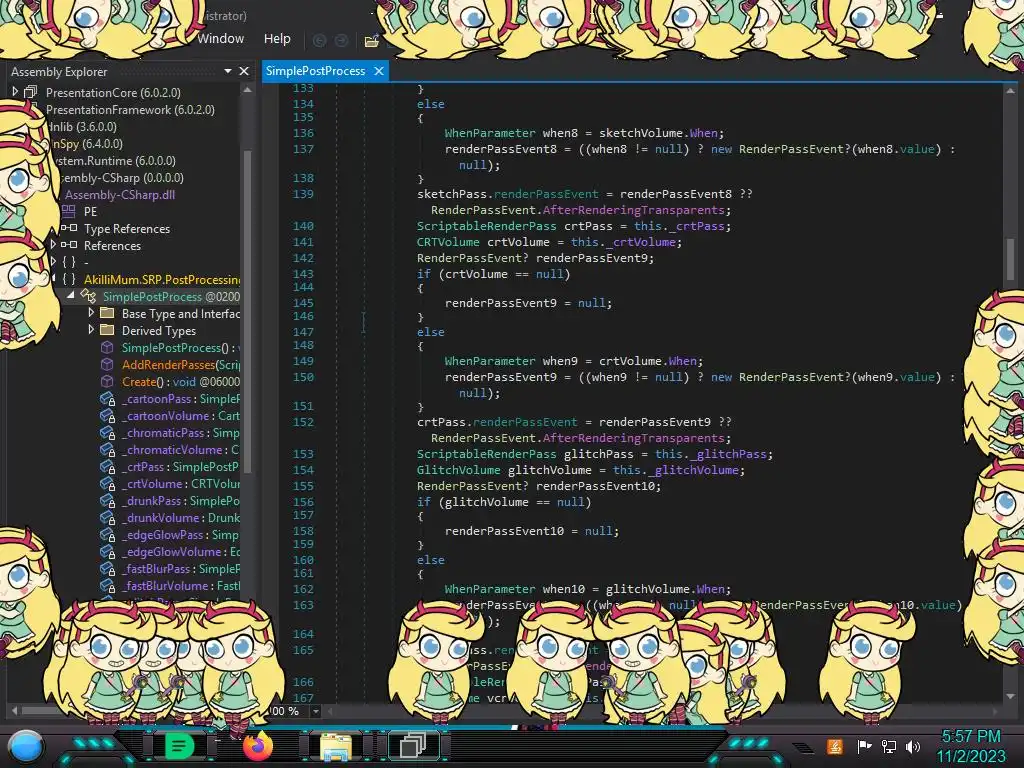Click the Base Type and Interfaces folder icon

click(107, 313)
